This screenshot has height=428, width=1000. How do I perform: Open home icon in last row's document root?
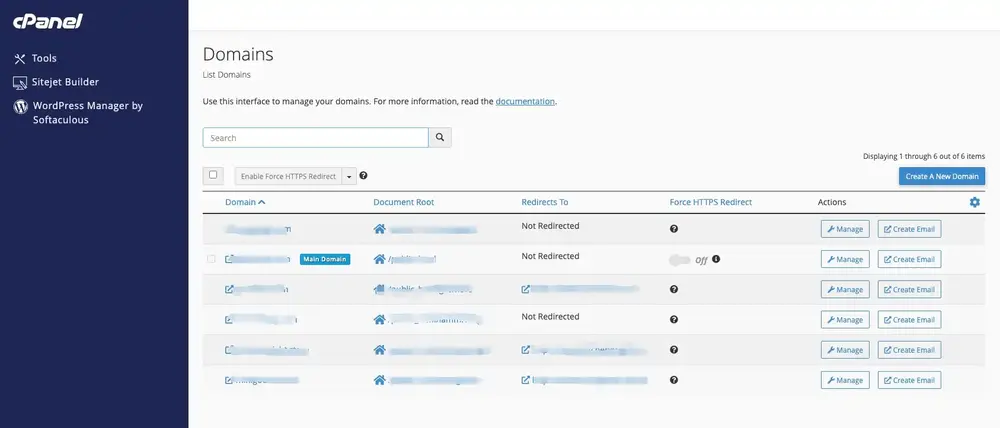coord(379,380)
